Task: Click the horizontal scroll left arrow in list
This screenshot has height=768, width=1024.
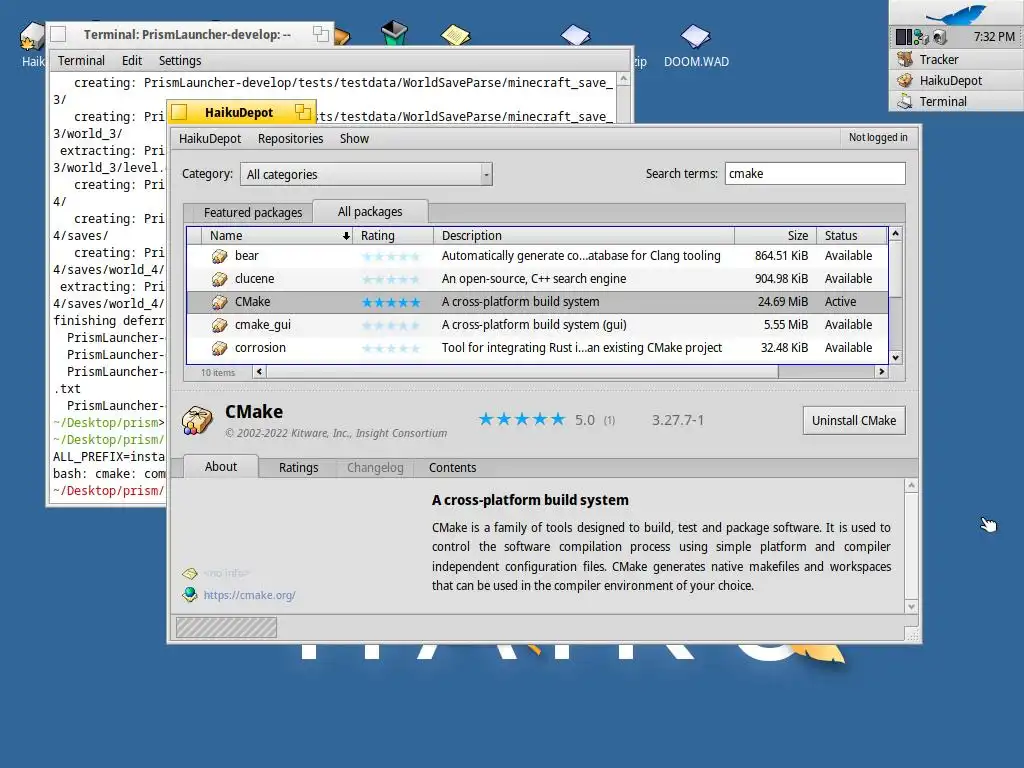Action: tap(259, 372)
